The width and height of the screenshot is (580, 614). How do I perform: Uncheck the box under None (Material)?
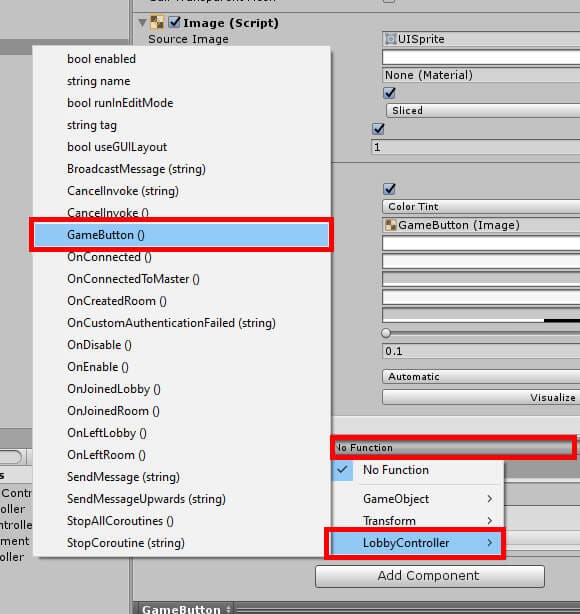pyautogui.click(x=389, y=93)
